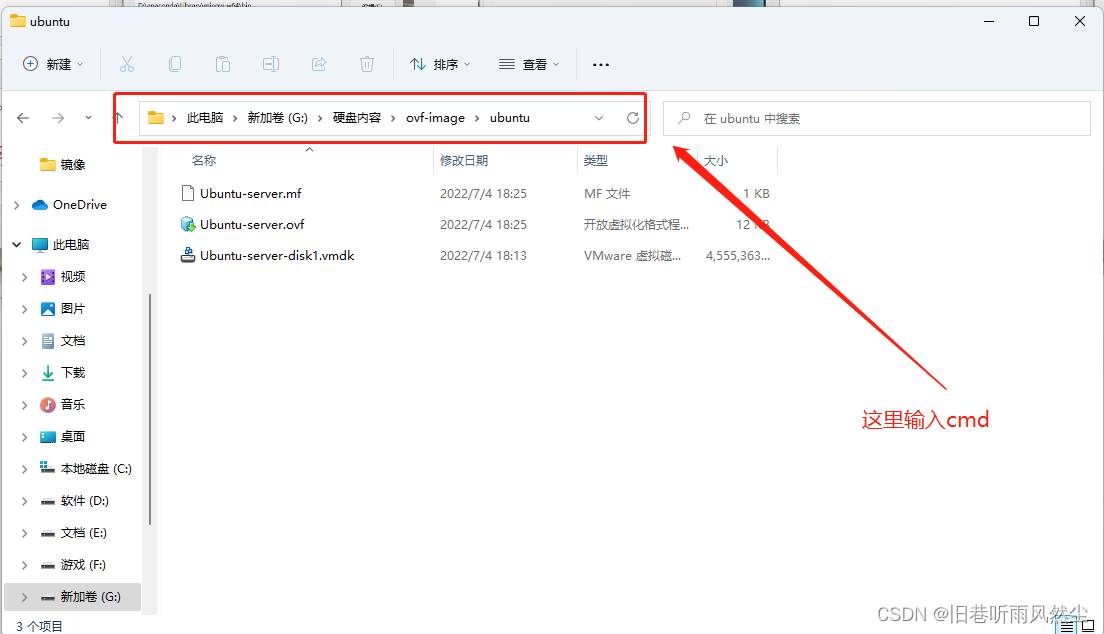The image size is (1104, 634).
Task: Select the Ubuntu-server-disk1.vmdk file
Action: click(x=277, y=256)
